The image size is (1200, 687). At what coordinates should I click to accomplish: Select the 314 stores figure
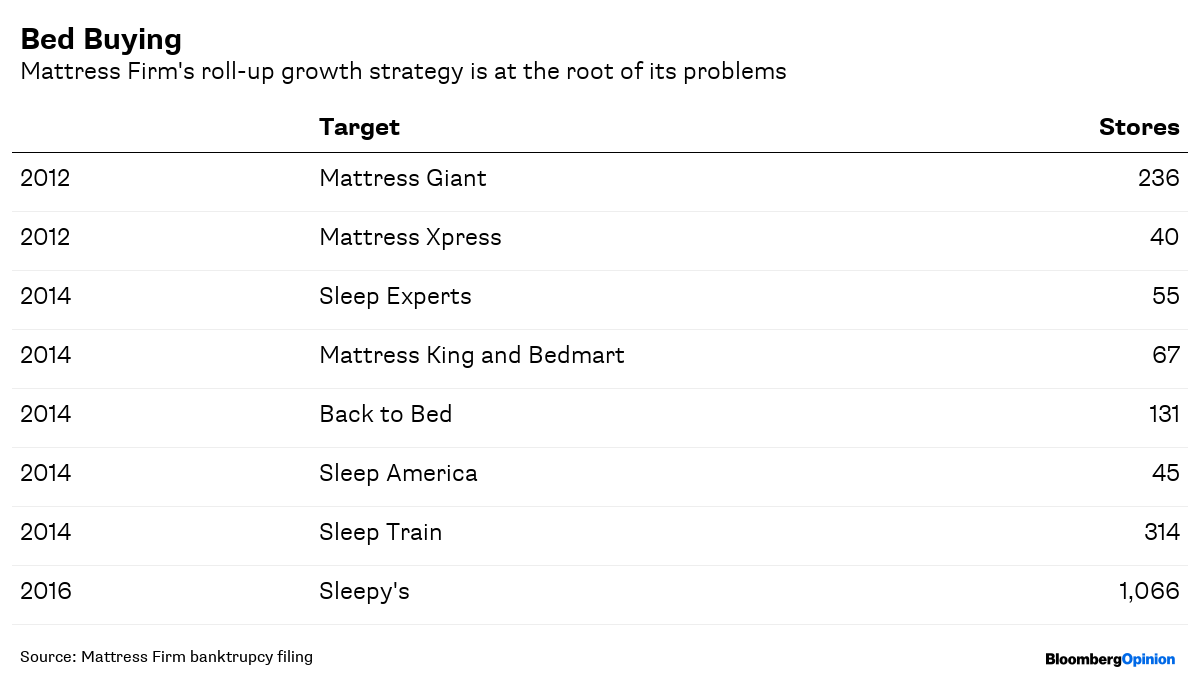coord(1162,532)
